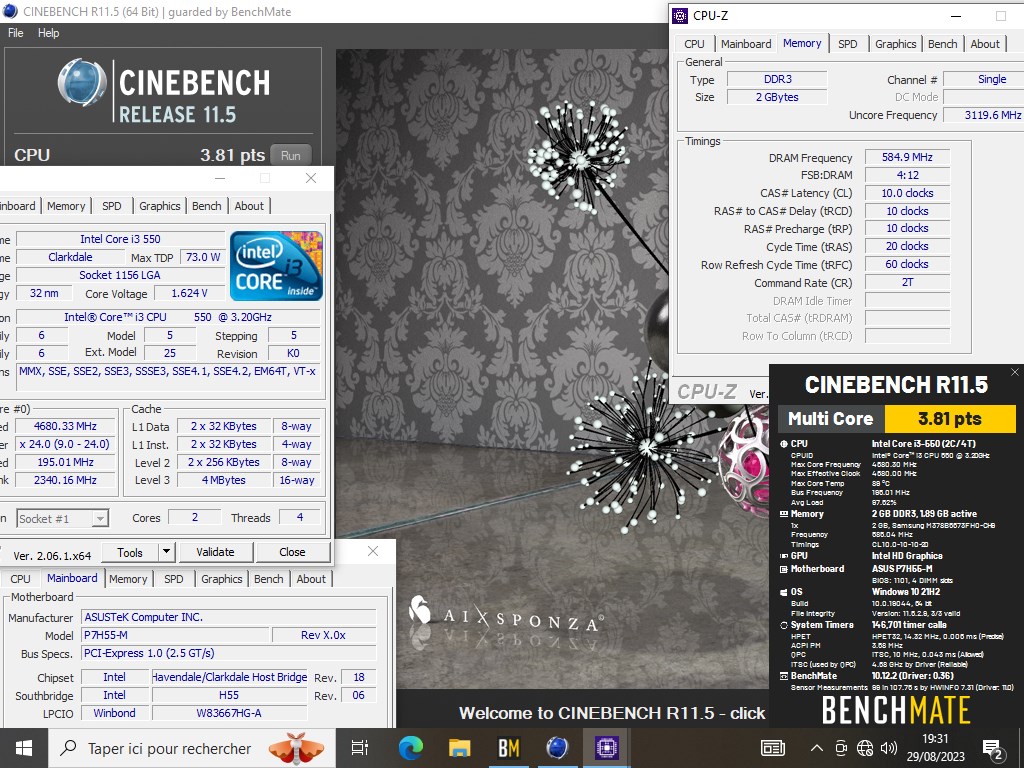Image resolution: width=1024 pixels, height=768 pixels.
Task: Open About tab in bottom CPU-Z window
Action: point(311,579)
